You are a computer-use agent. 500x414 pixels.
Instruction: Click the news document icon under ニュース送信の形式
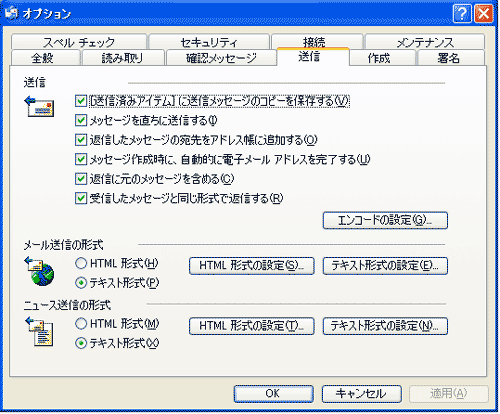[39, 332]
